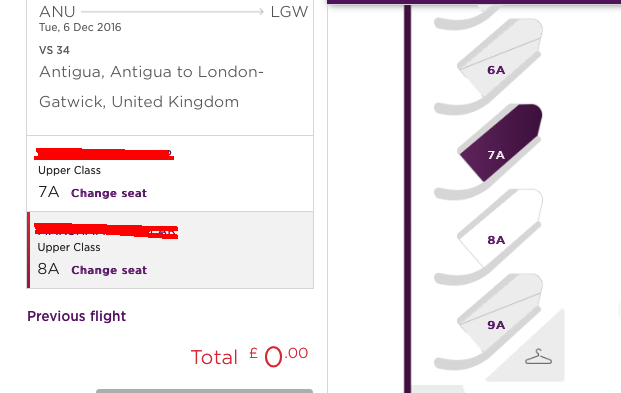The width and height of the screenshot is (621, 393).
Task: Click Change seat next to 8A
Action: (109, 270)
